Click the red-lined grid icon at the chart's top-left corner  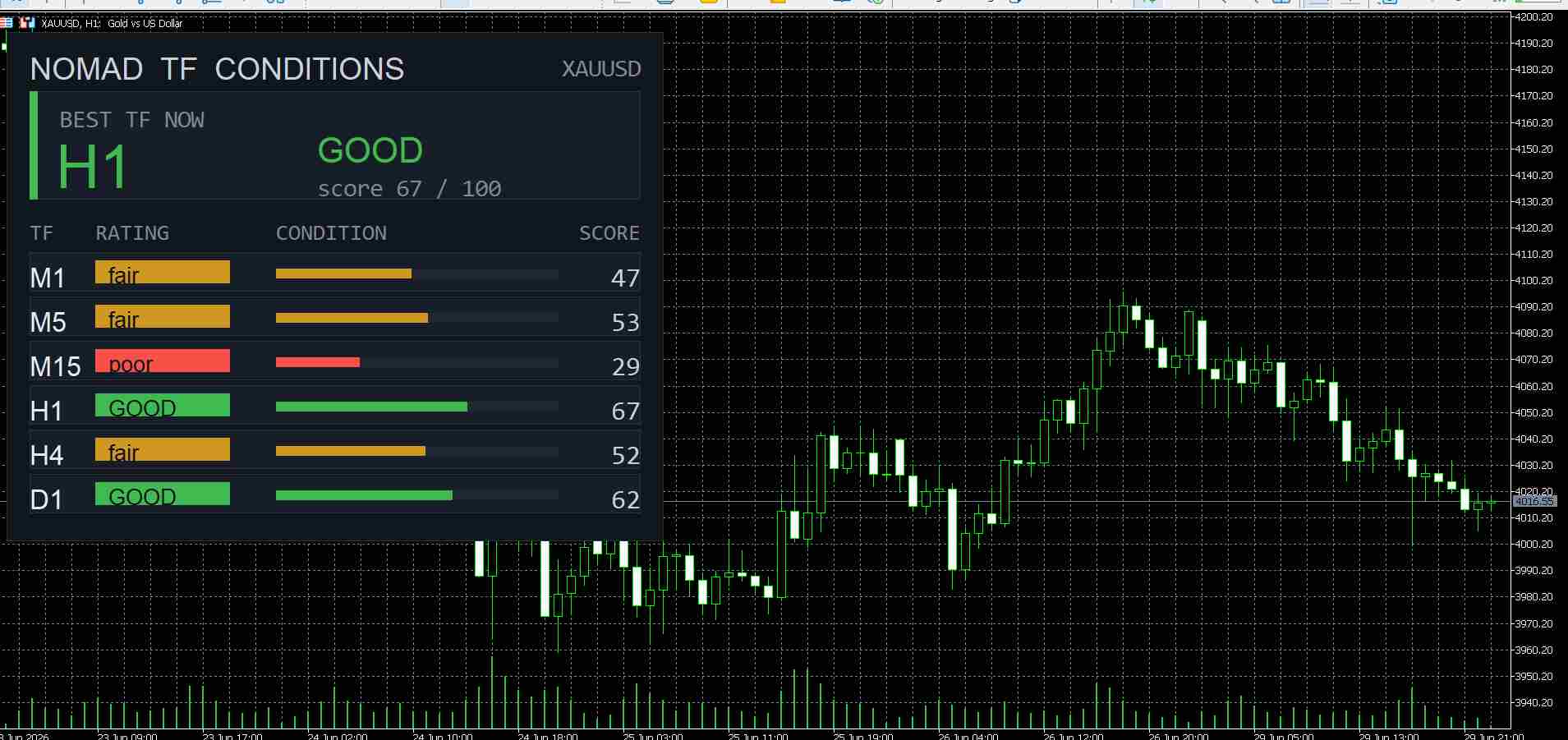[7, 23]
